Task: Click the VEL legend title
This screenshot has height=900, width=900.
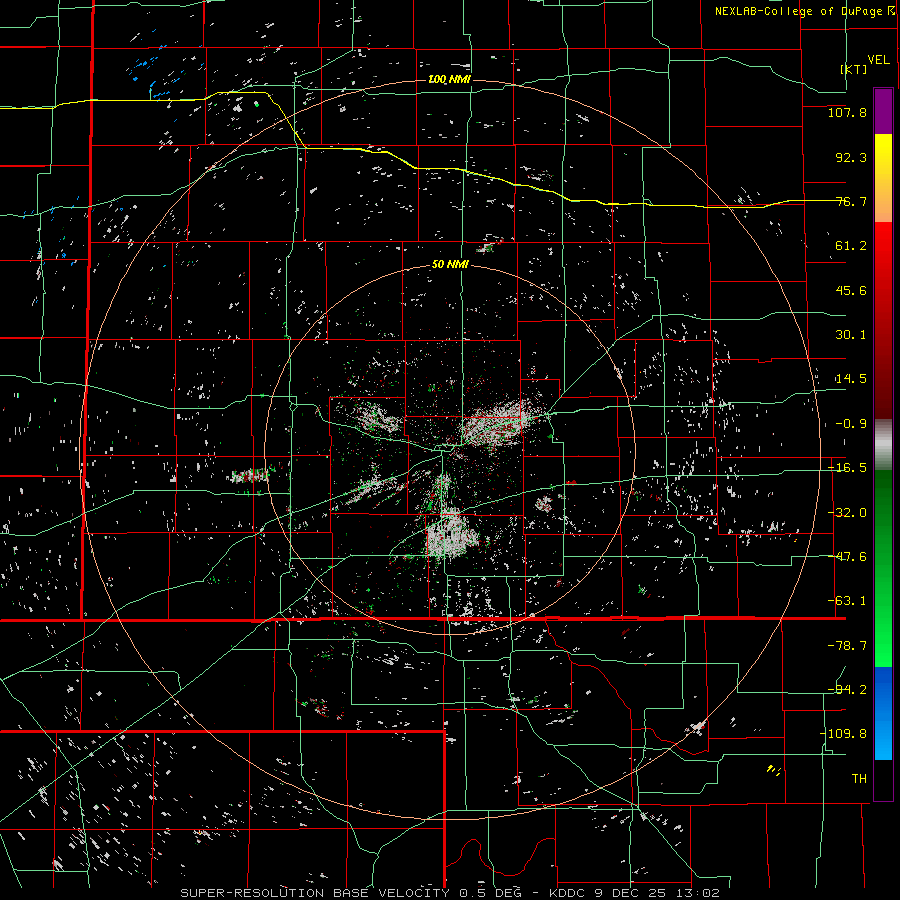Action: coord(878,60)
